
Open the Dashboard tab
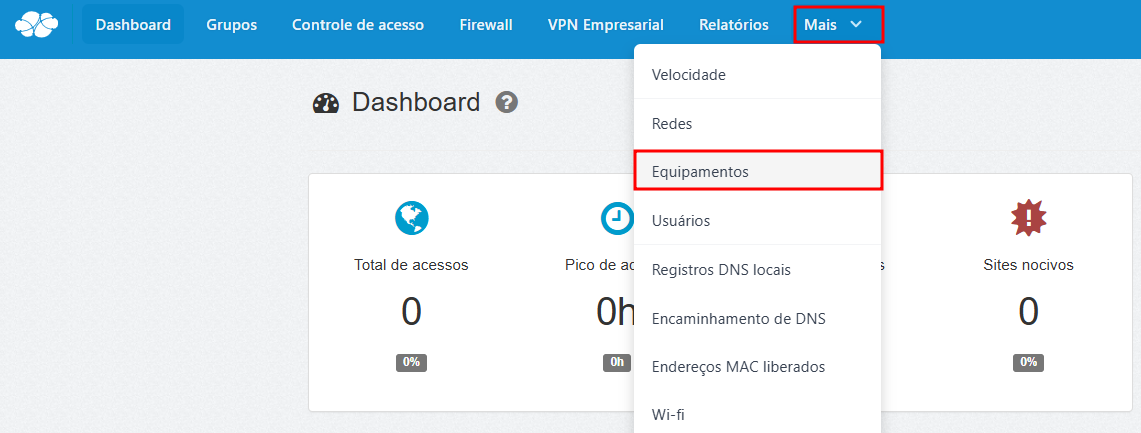(x=133, y=25)
